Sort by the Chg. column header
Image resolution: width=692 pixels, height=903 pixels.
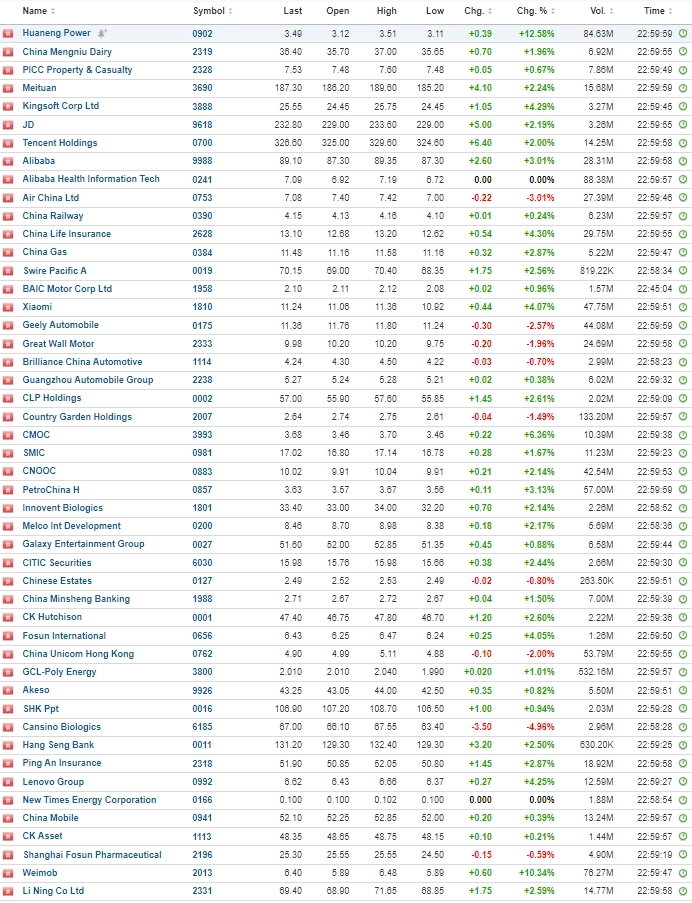(478, 11)
